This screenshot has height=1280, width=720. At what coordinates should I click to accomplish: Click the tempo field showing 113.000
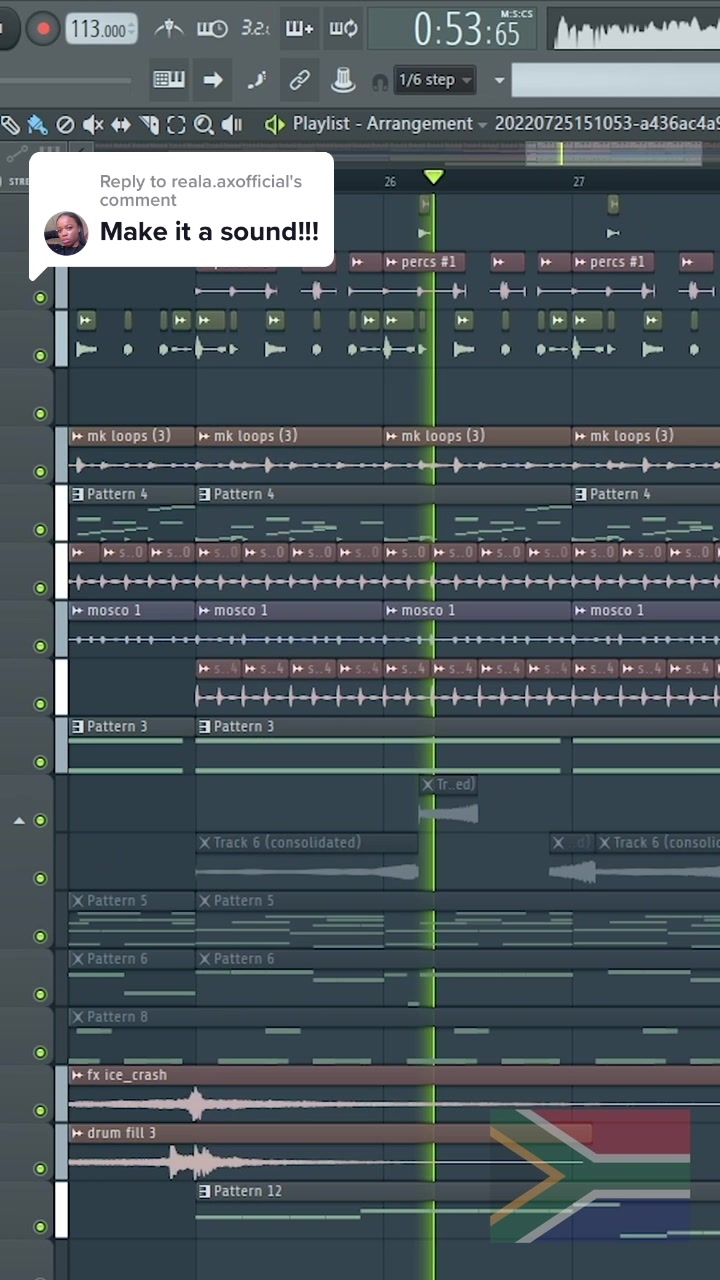[x=101, y=29]
